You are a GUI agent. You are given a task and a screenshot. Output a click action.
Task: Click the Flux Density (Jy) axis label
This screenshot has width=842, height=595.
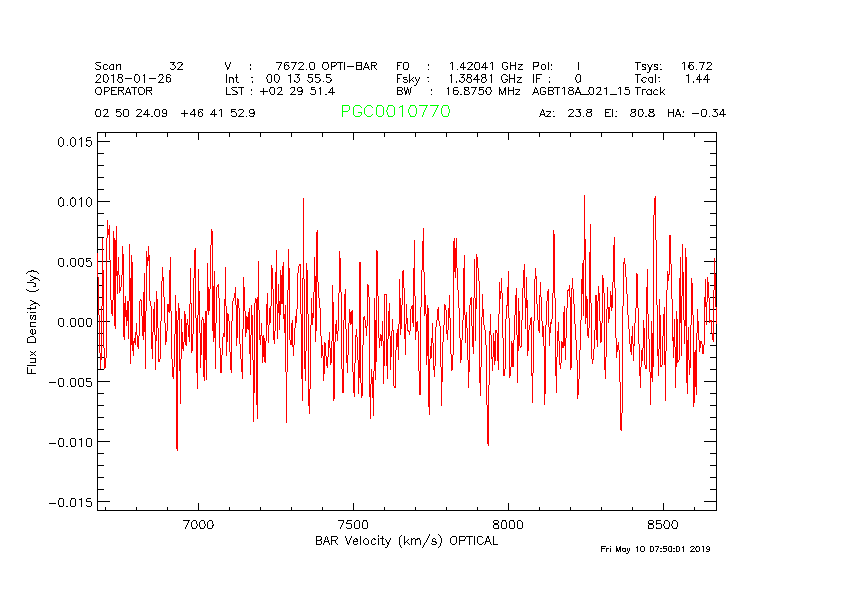pyautogui.click(x=32, y=322)
